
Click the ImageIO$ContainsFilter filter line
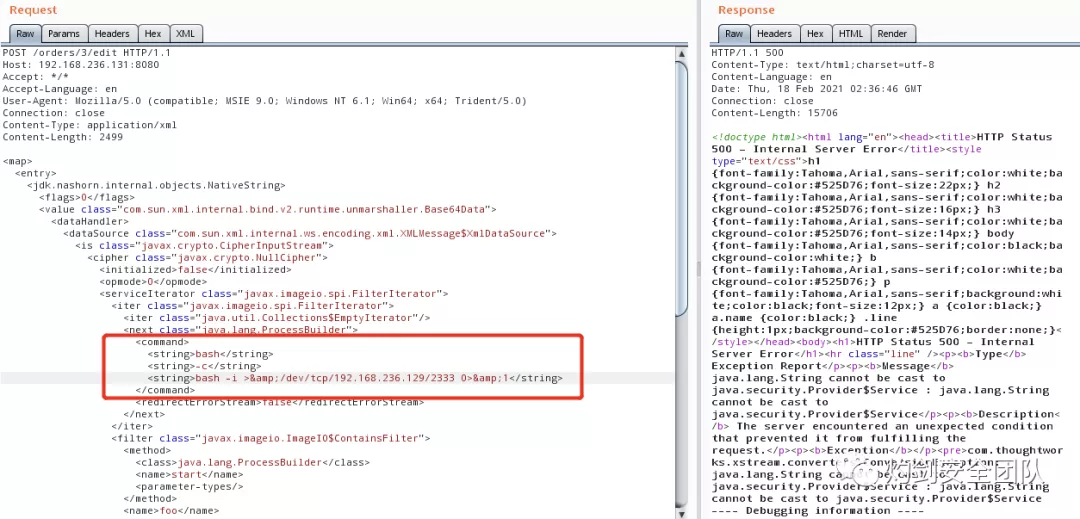[271, 438]
